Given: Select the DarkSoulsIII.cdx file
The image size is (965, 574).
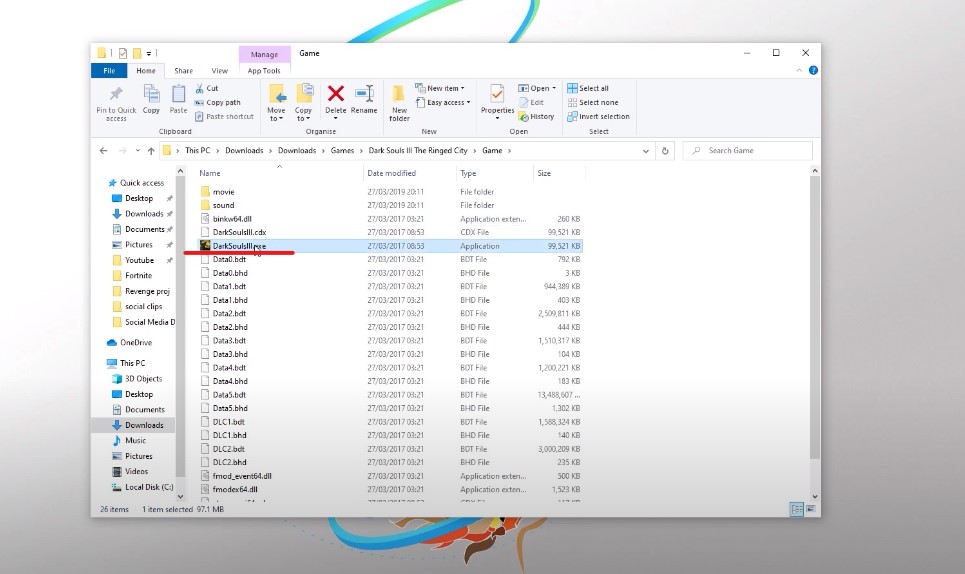Looking at the screenshot, I should point(239,233).
